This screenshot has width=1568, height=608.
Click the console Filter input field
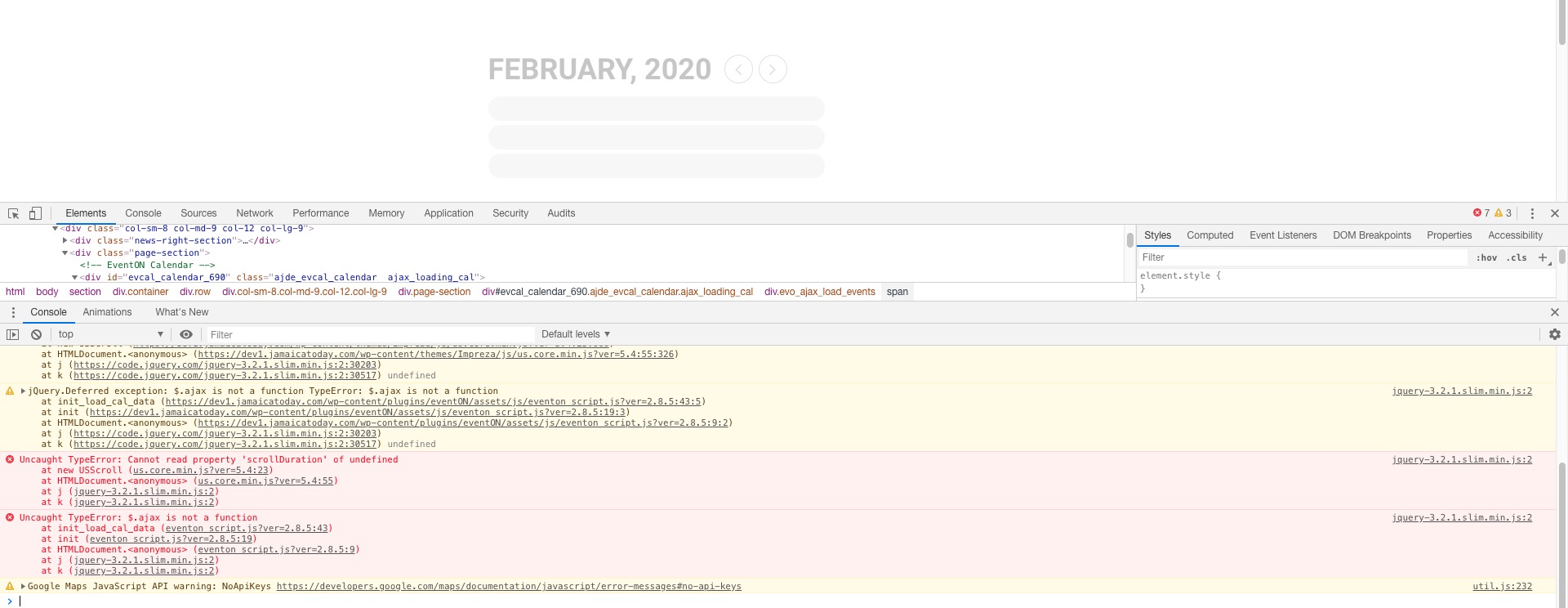point(367,334)
